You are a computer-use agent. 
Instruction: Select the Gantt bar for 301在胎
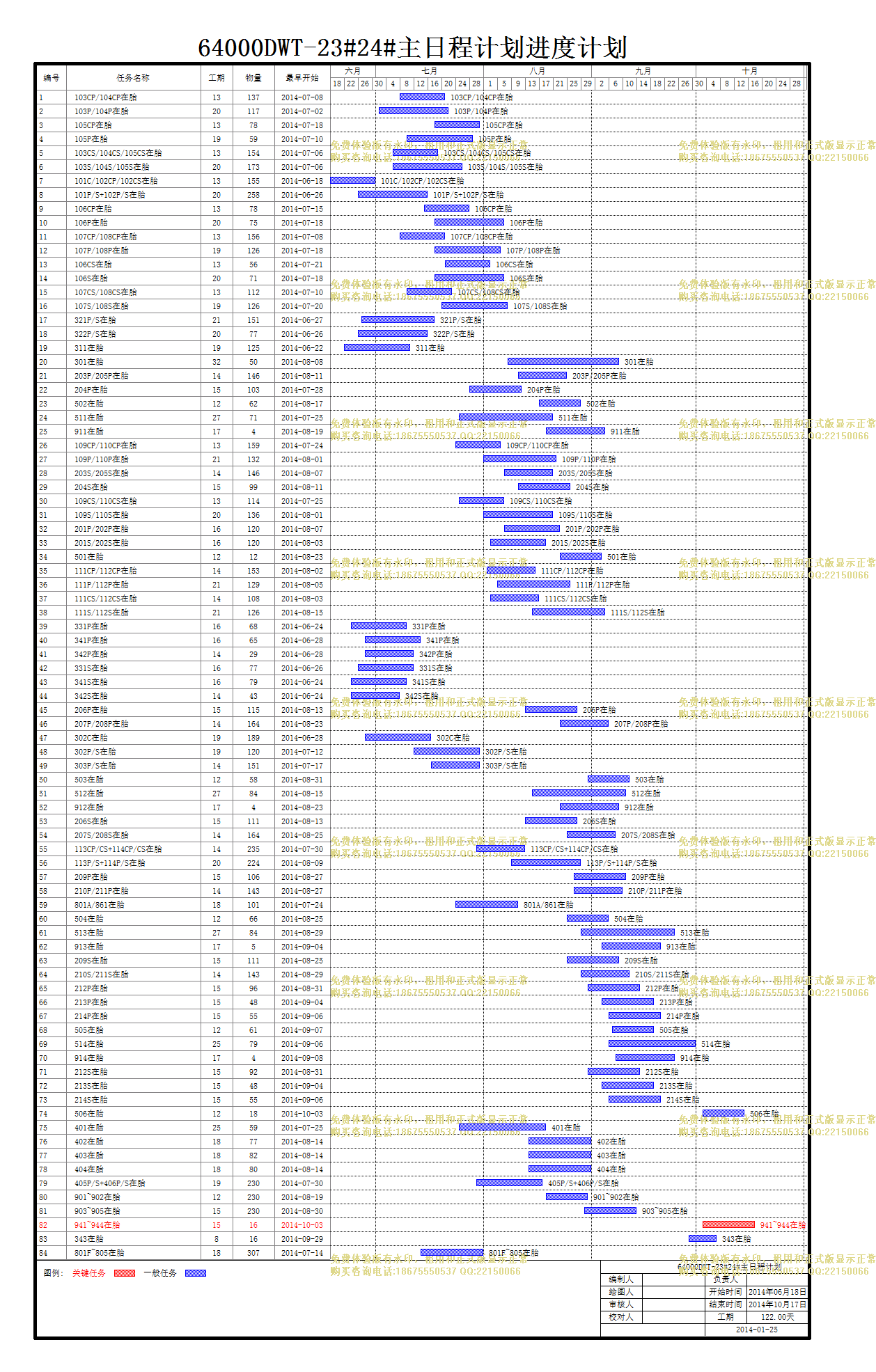[x=563, y=361]
